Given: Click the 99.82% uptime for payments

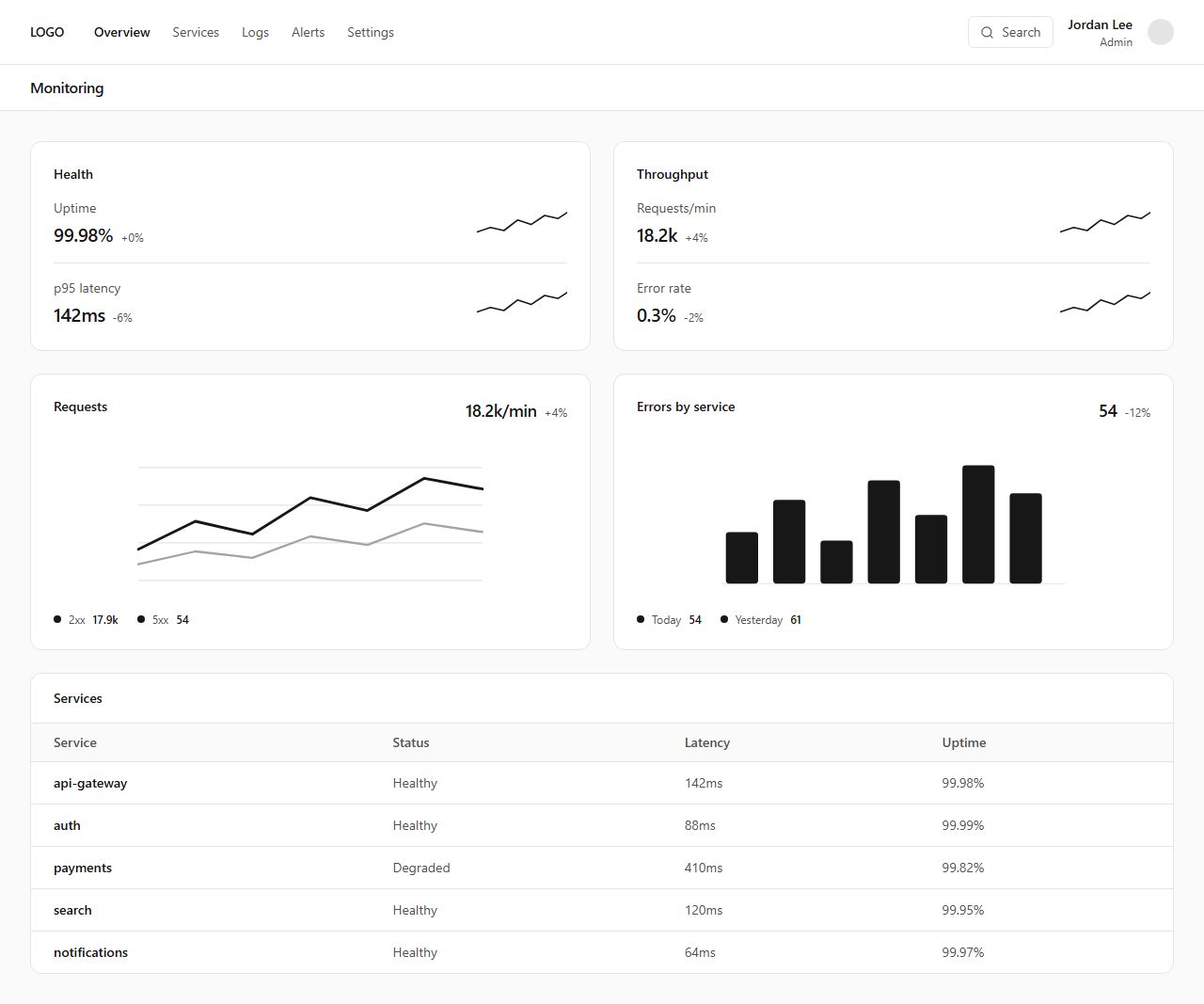Looking at the screenshot, I should [963, 868].
